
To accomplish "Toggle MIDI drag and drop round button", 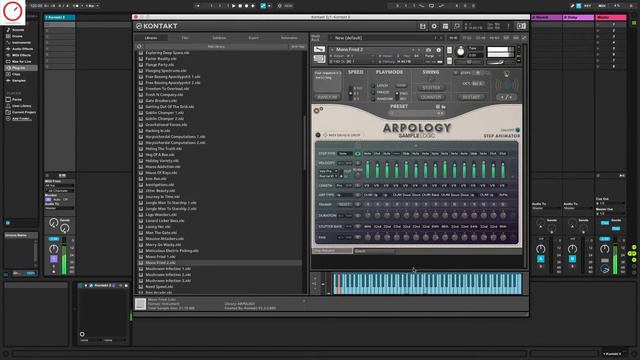I will click(x=318, y=135).
